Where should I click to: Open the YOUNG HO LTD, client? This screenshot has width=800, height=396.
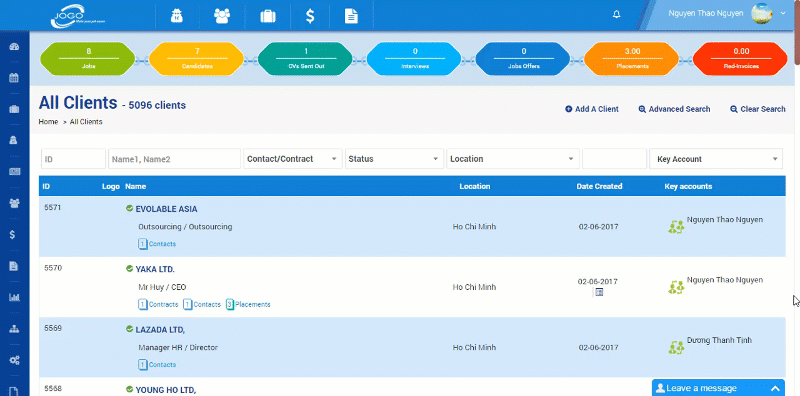coord(166,390)
